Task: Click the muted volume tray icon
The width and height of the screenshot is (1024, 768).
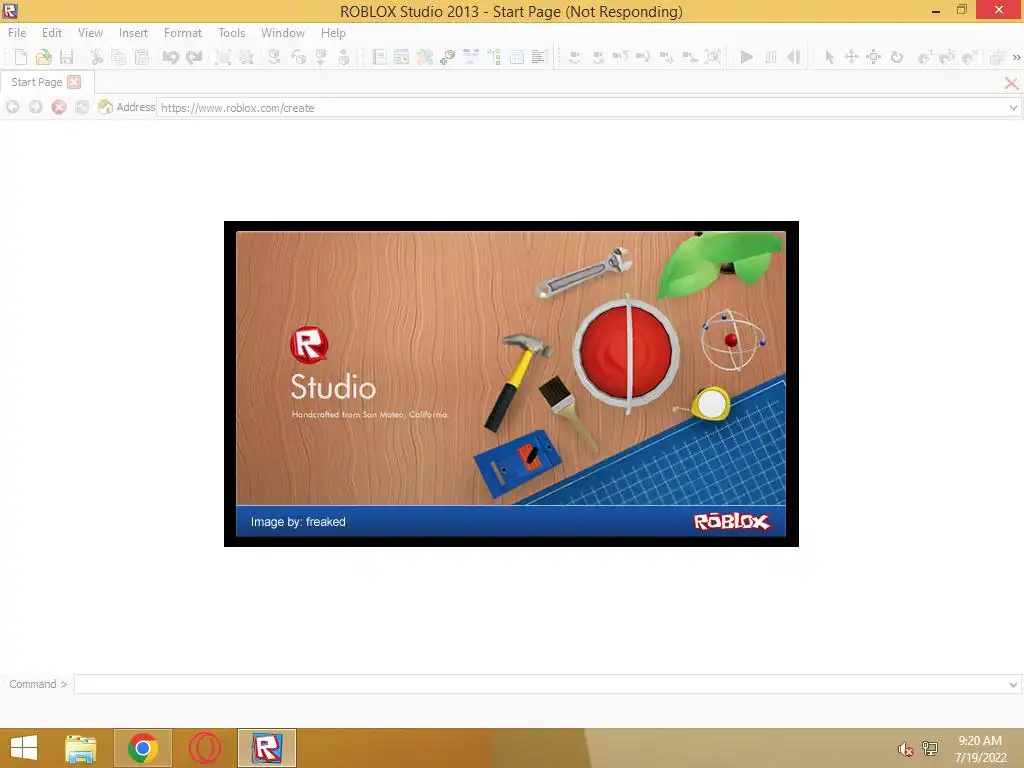Action: click(x=905, y=749)
